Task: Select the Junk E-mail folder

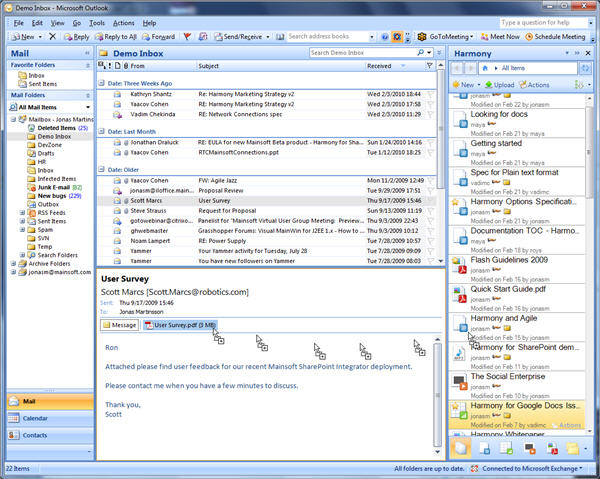Action: (x=54, y=187)
